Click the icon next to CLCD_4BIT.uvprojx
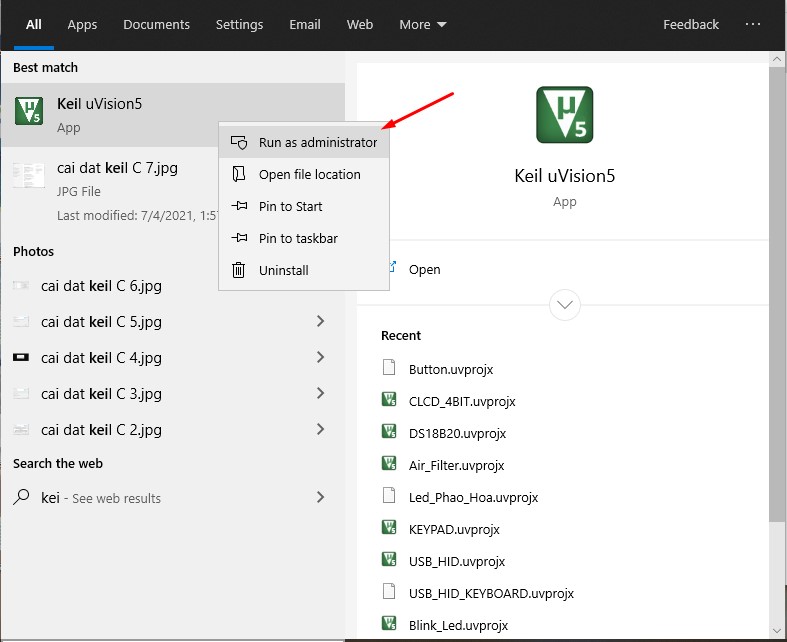Image resolution: width=787 pixels, height=642 pixels. coord(390,401)
